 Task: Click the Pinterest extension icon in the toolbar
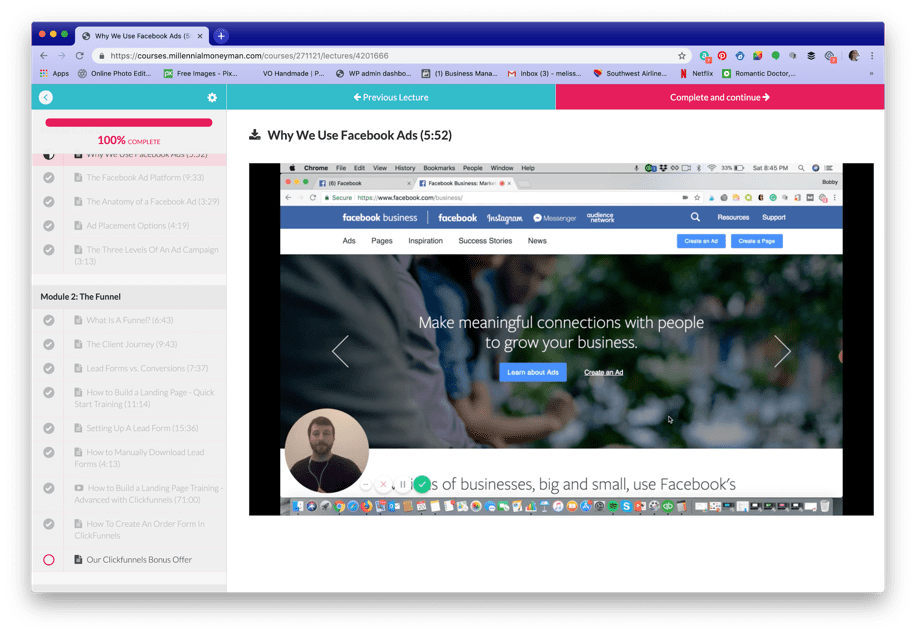[x=723, y=56]
